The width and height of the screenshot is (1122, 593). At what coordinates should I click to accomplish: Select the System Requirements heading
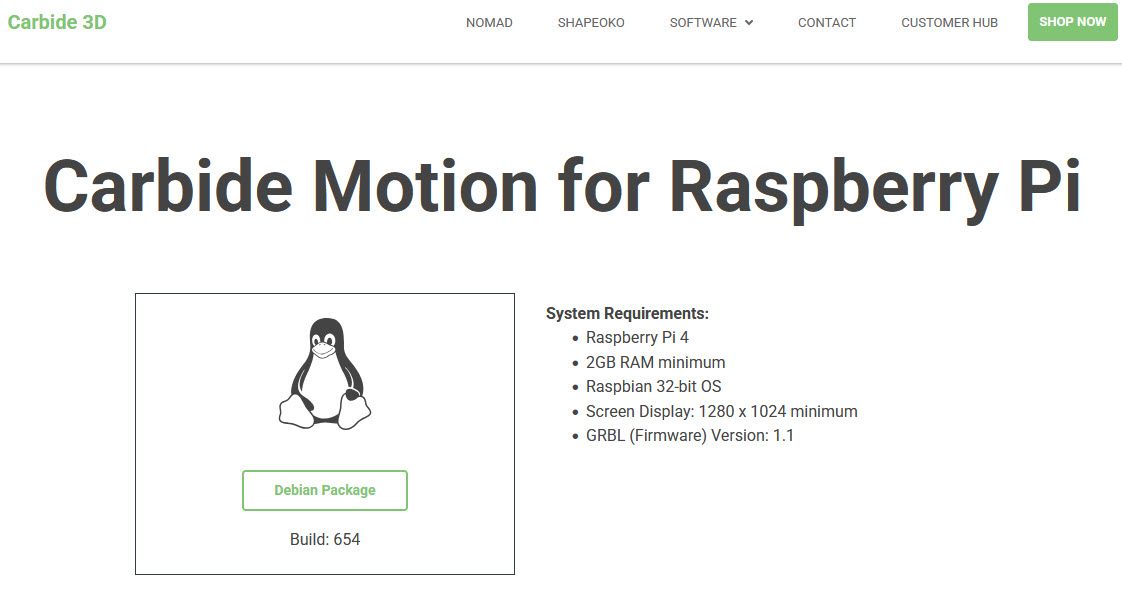pos(627,313)
